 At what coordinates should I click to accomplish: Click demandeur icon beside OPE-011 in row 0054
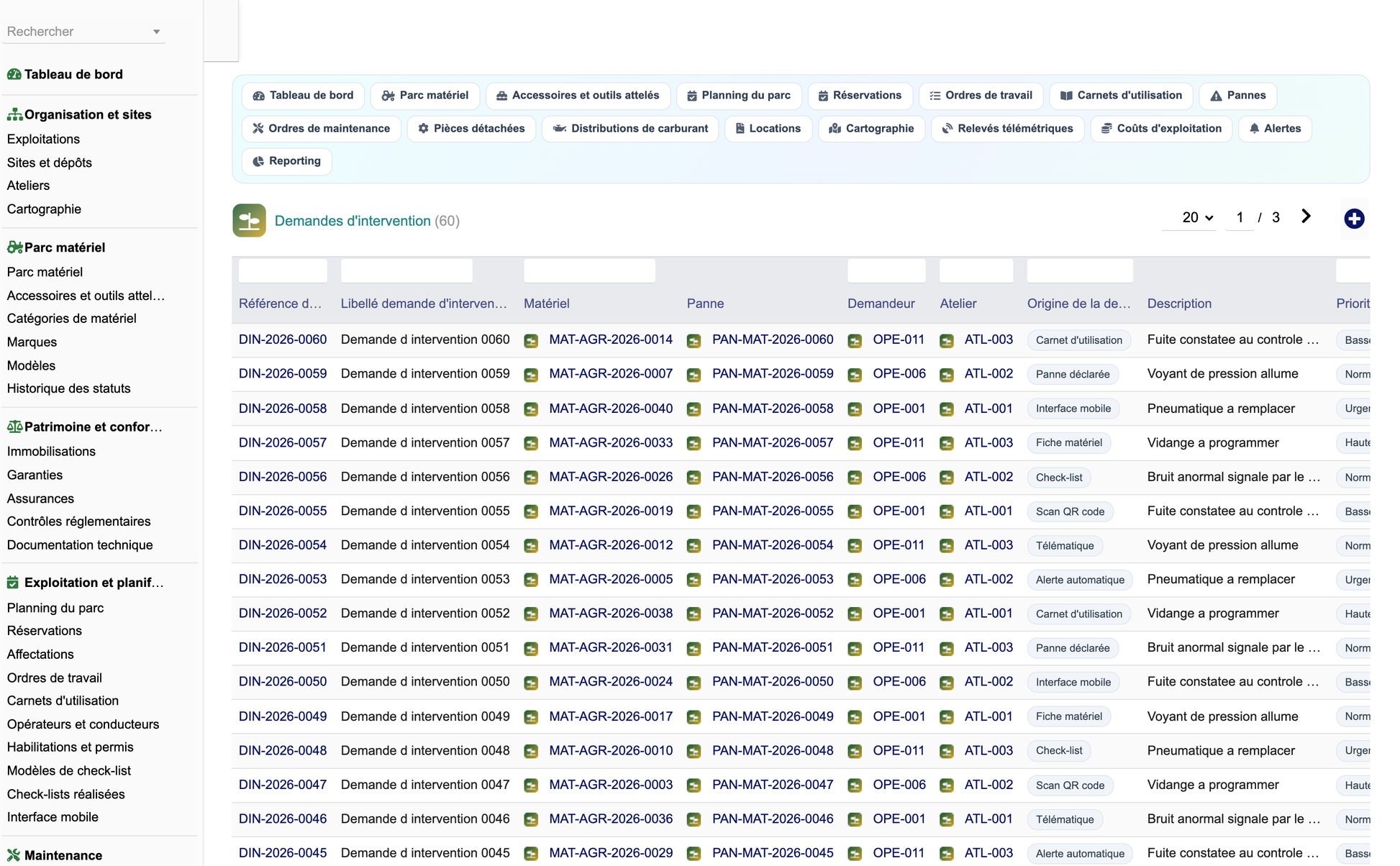(x=855, y=546)
